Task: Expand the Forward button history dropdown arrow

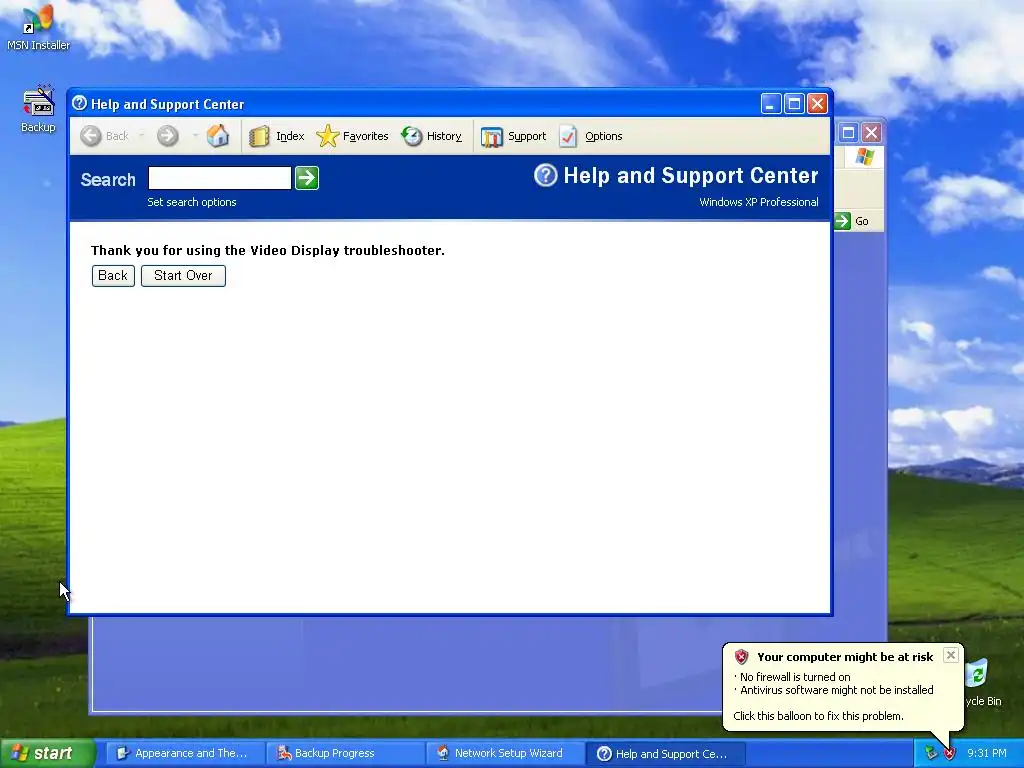Action: [x=195, y=136]
